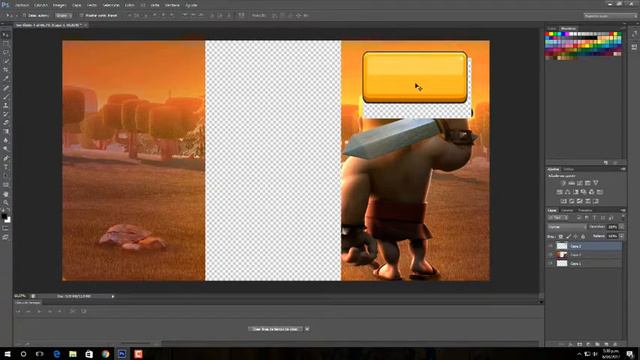640x360 pixels.
Task: Select the Horizontal Type tool
Action: (x=6, y=167)
